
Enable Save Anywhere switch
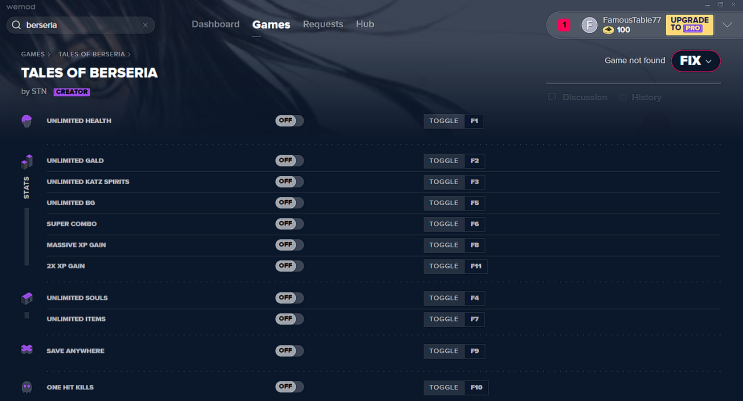289,351
